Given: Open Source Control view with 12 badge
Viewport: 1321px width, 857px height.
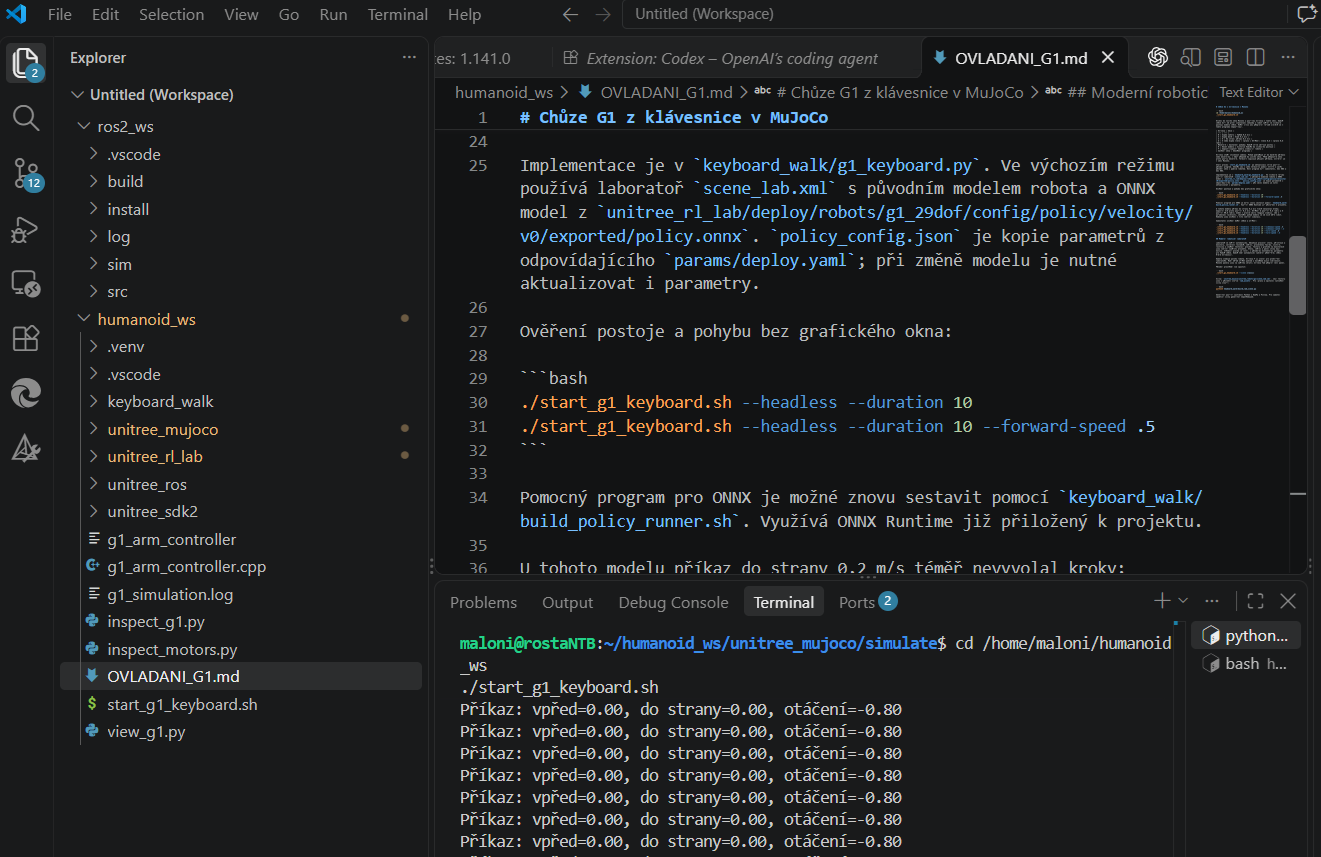Looking at the screenshot, I should (26, 174).
